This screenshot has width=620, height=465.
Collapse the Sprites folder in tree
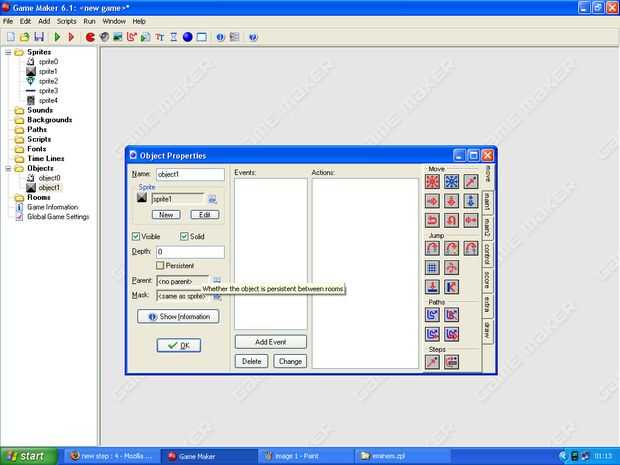pyautogui.click(x=8, y=52)
